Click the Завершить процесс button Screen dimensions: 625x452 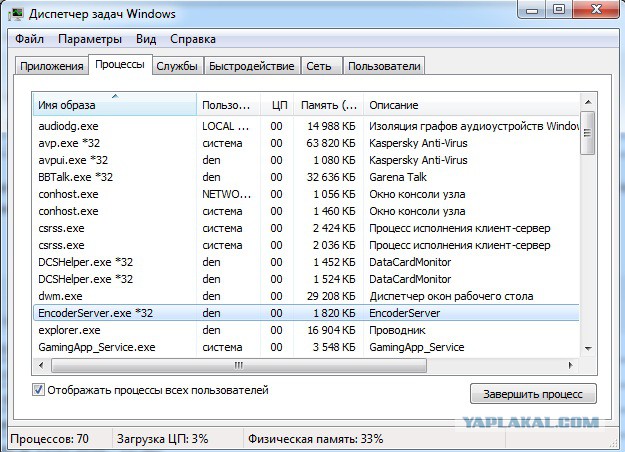click(x=533, y=394)
